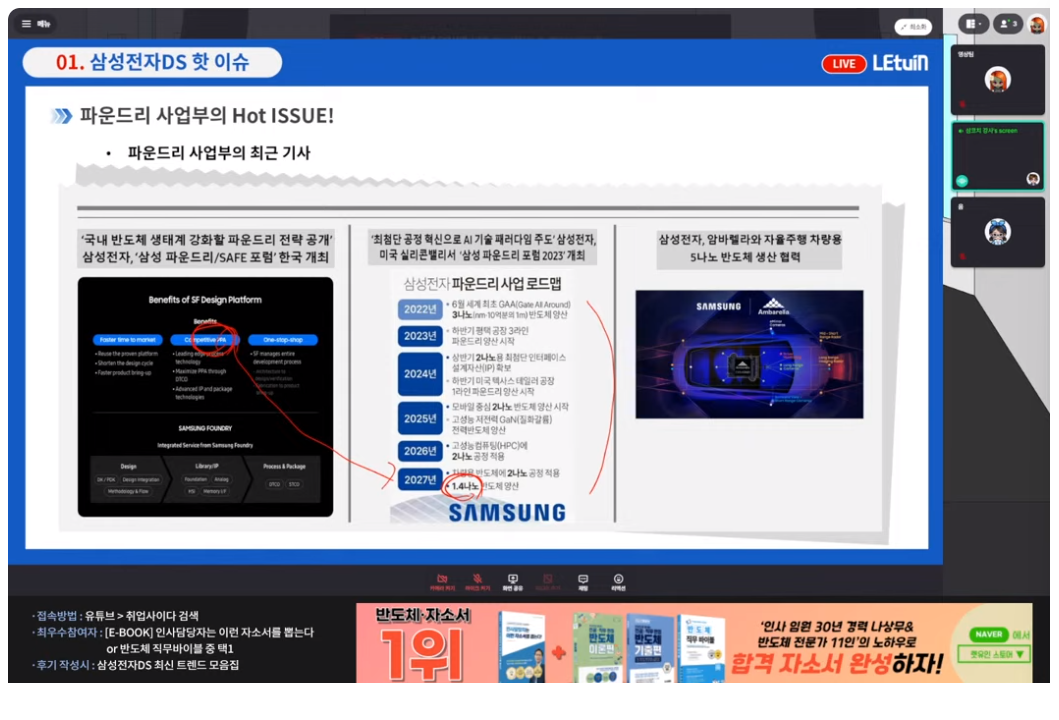Viewport: 1059px width, 720px height.
Task: Click the LEtuiN logo on slide
Action: coord(900,63)
